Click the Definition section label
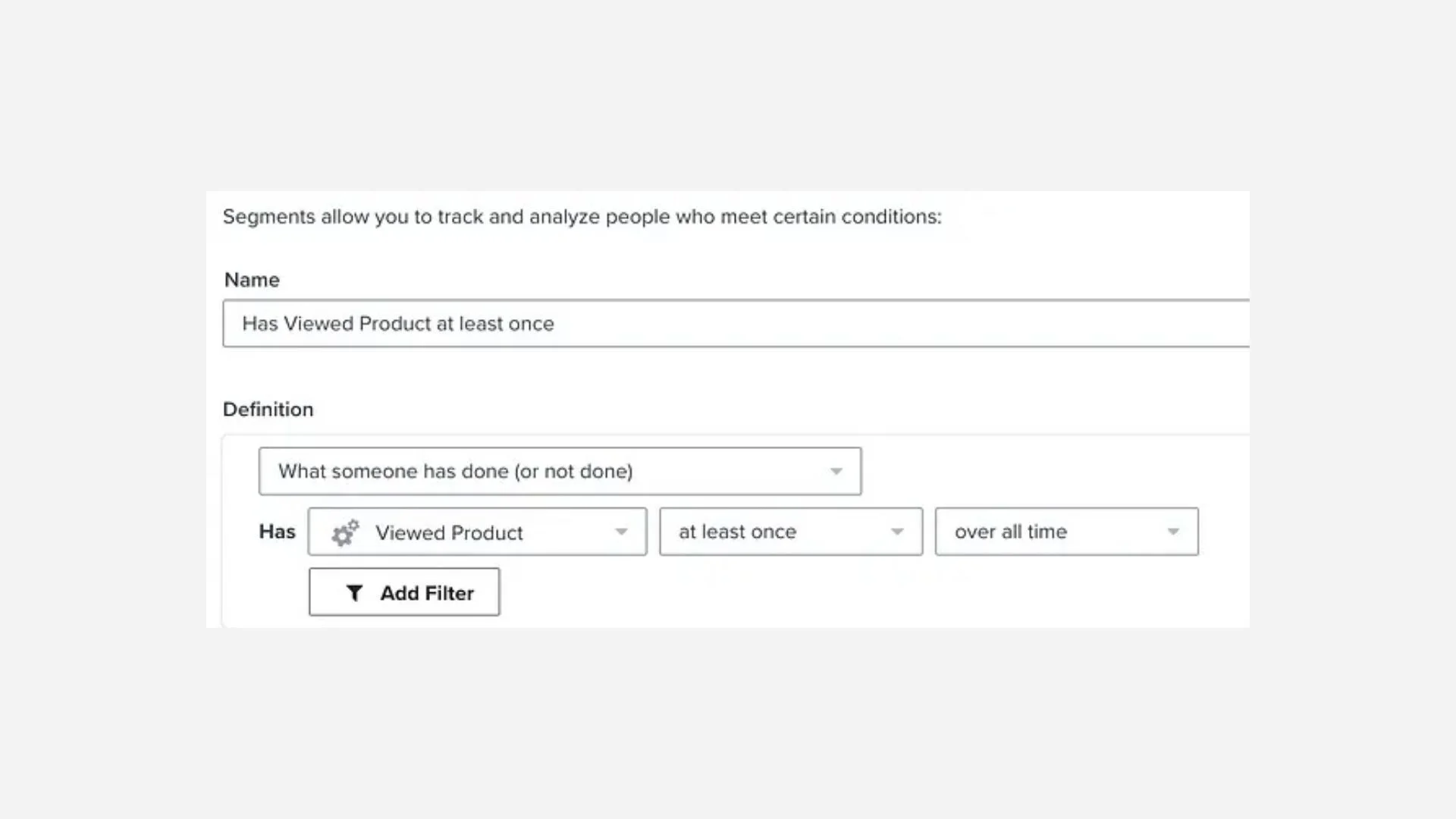 [x=268, y=409]
